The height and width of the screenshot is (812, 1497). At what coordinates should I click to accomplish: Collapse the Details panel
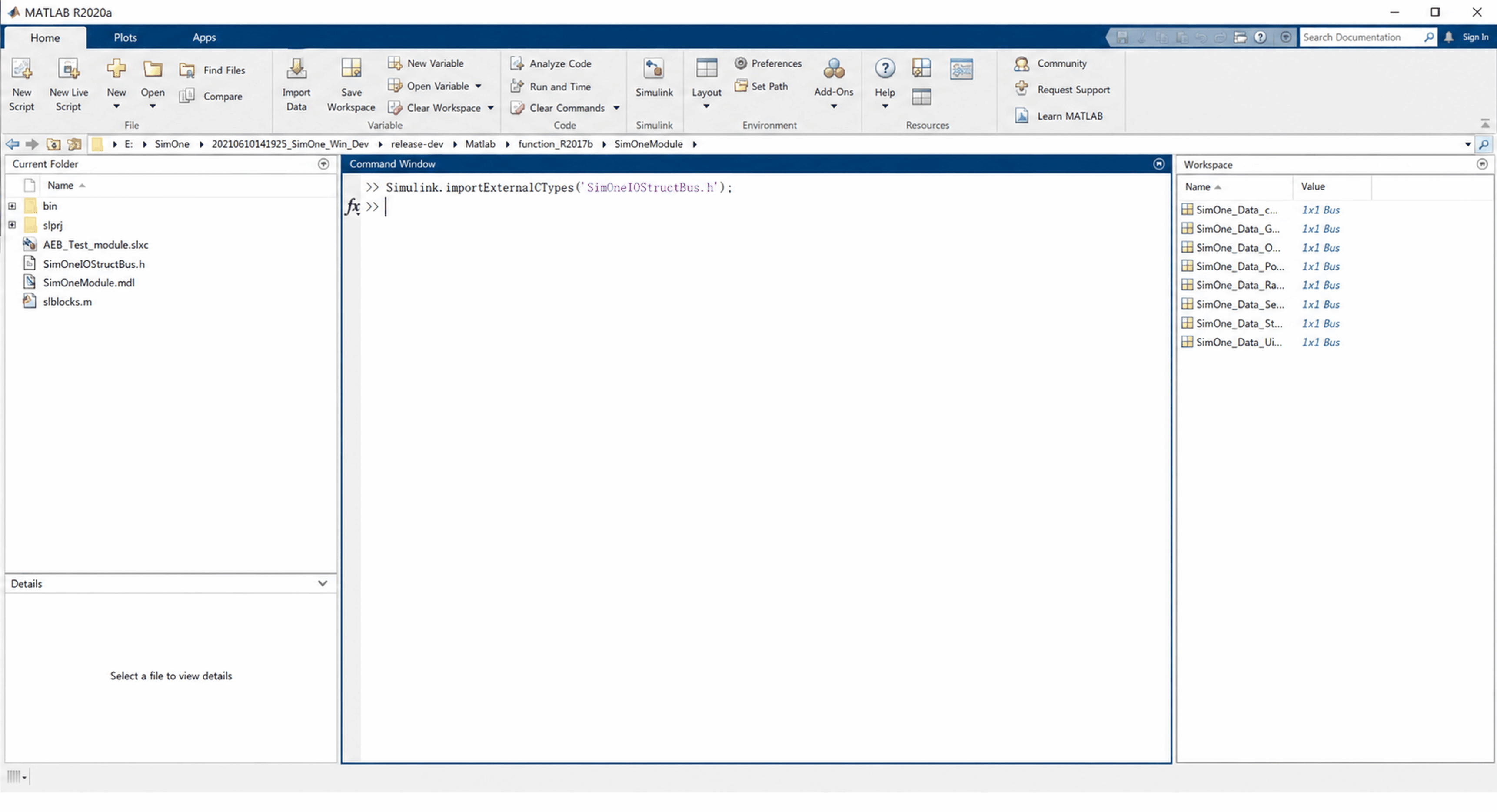coord(323,583)
